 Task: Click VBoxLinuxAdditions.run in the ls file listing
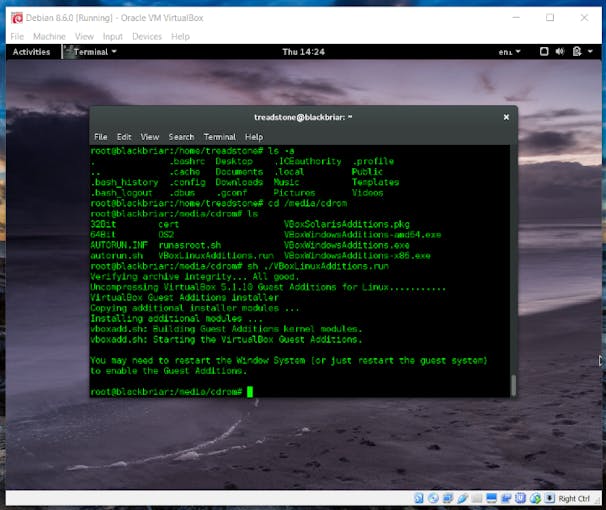[x=216, y=256]
